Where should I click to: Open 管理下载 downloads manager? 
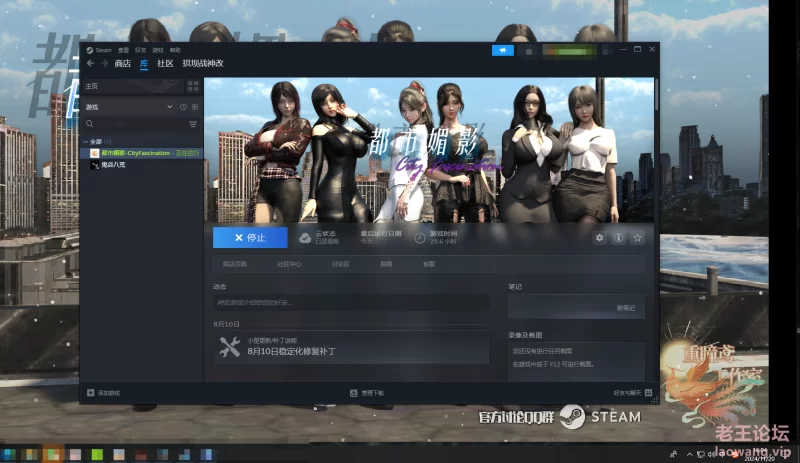click(x=372, y=393)
